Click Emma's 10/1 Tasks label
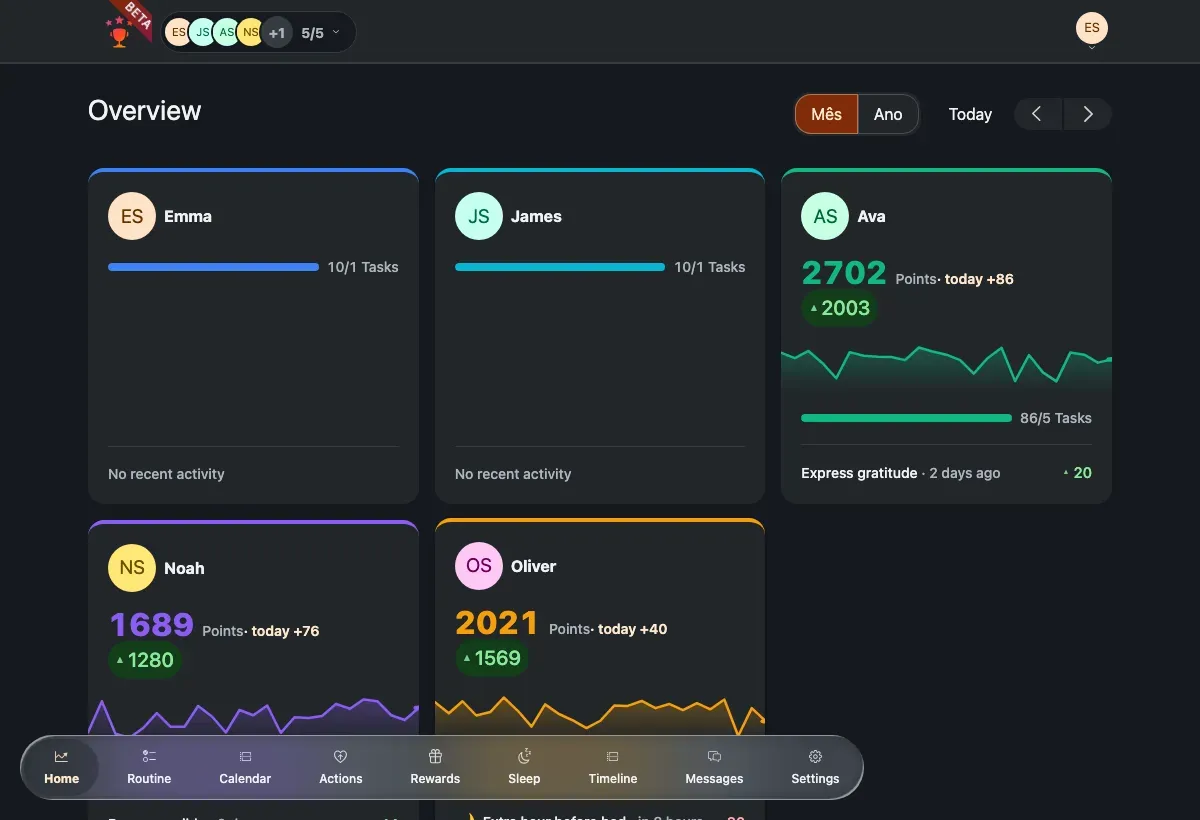The height and width of the screenshot is (820, 1200). click(x=363, y=267)
